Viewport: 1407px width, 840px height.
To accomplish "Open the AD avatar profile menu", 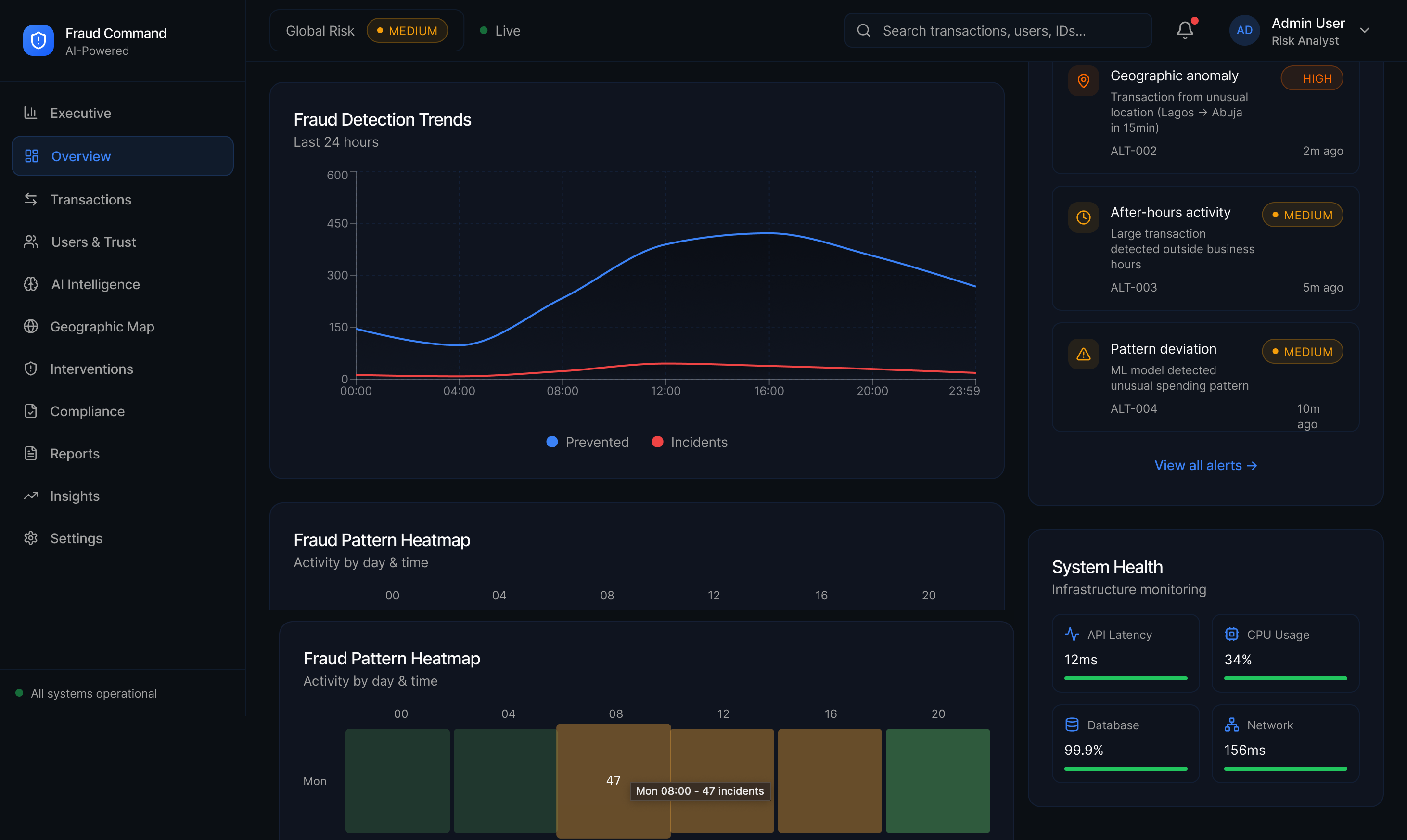I will [1244, 31].
